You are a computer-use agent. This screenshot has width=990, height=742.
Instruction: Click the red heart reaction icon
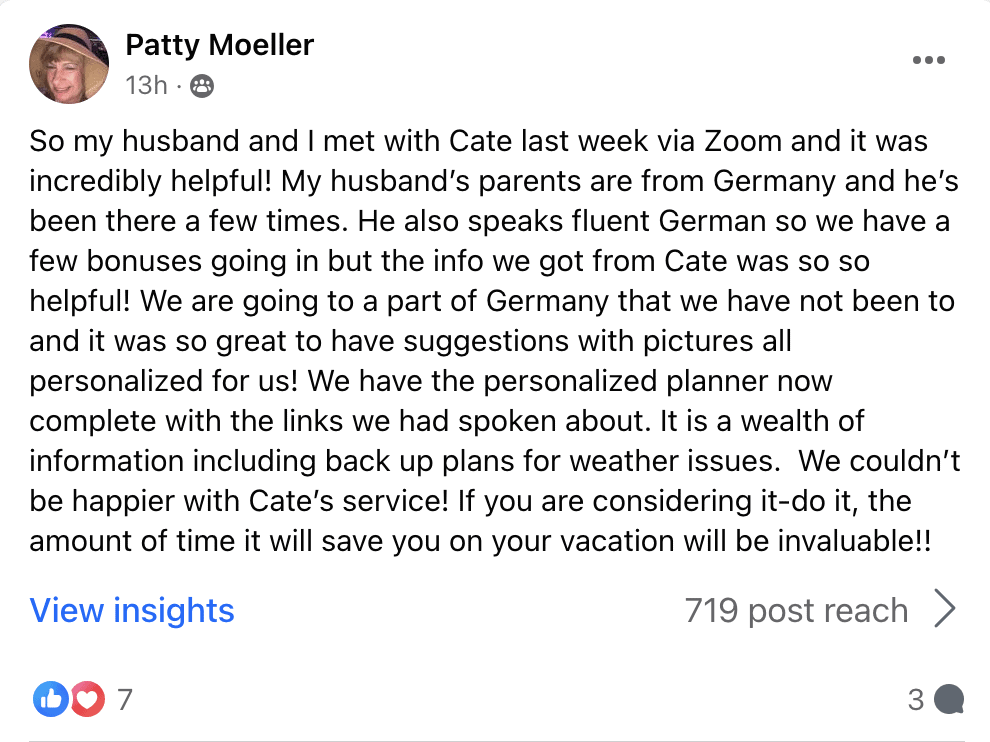(86, 700)
